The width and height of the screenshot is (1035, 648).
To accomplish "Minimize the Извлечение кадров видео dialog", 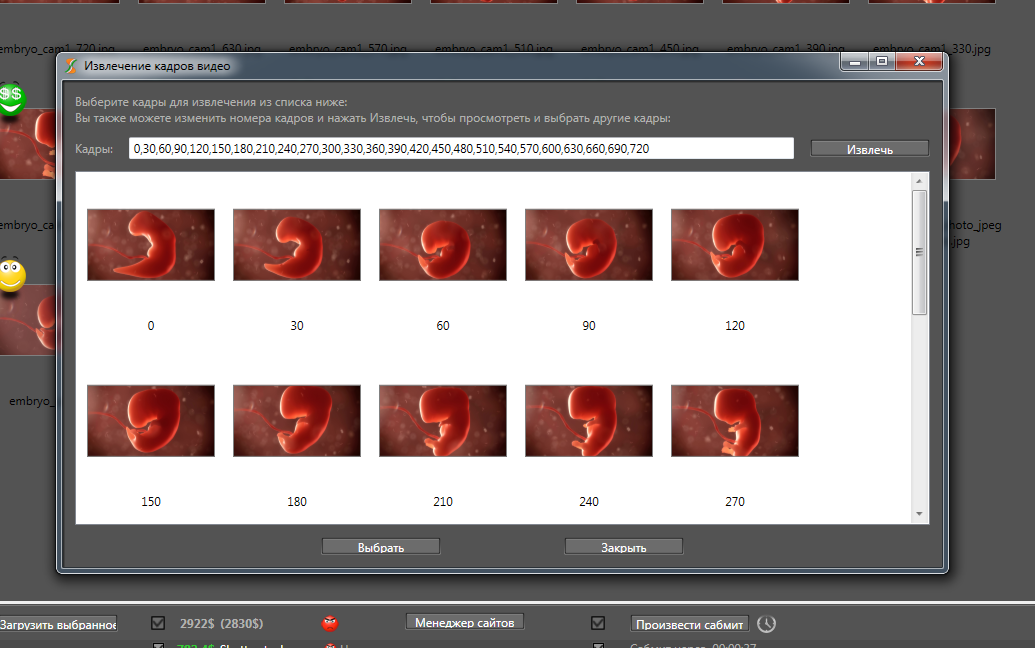I will tap(855, 61).
